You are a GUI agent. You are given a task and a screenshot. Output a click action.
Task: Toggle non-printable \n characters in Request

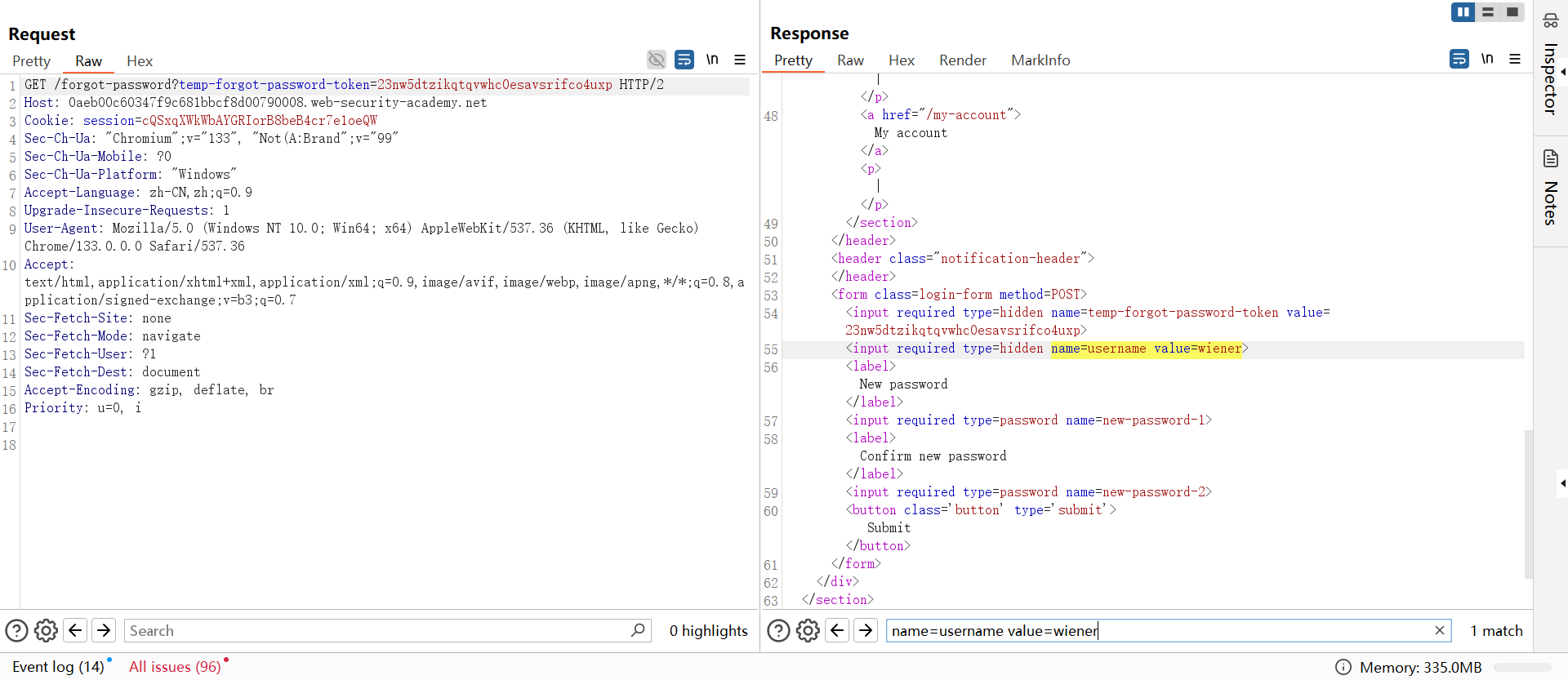[712, 60]
